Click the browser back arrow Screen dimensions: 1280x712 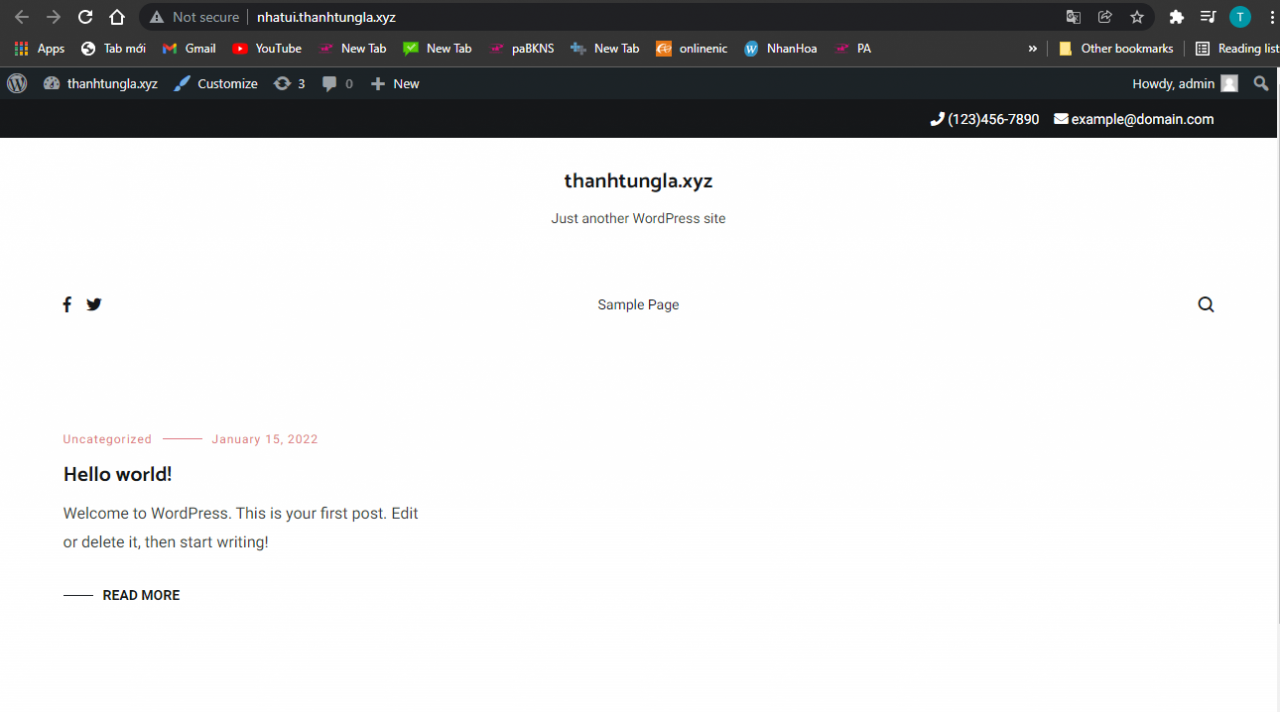click(x=21, y=17)
